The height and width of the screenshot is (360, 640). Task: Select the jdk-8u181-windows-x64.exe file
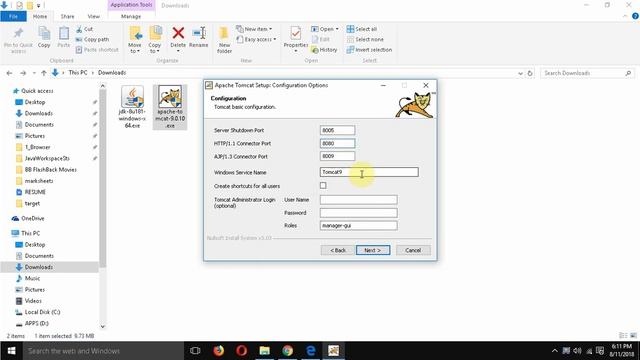132,107
